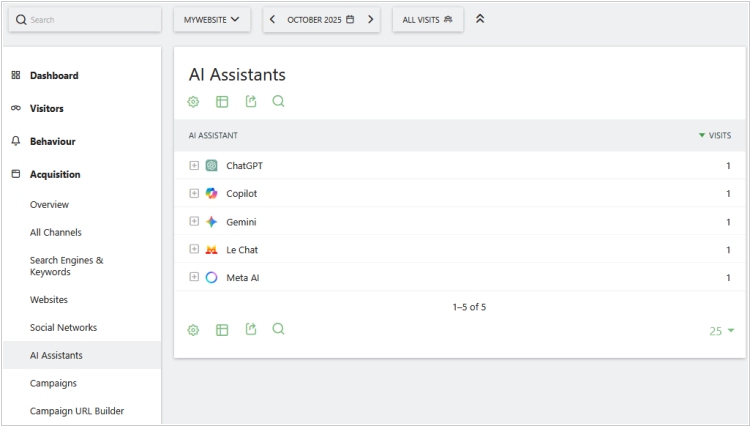Click the double-chevron collapse icon in the top bar
The height and width of the screenshot is (426, 750).
480,19
